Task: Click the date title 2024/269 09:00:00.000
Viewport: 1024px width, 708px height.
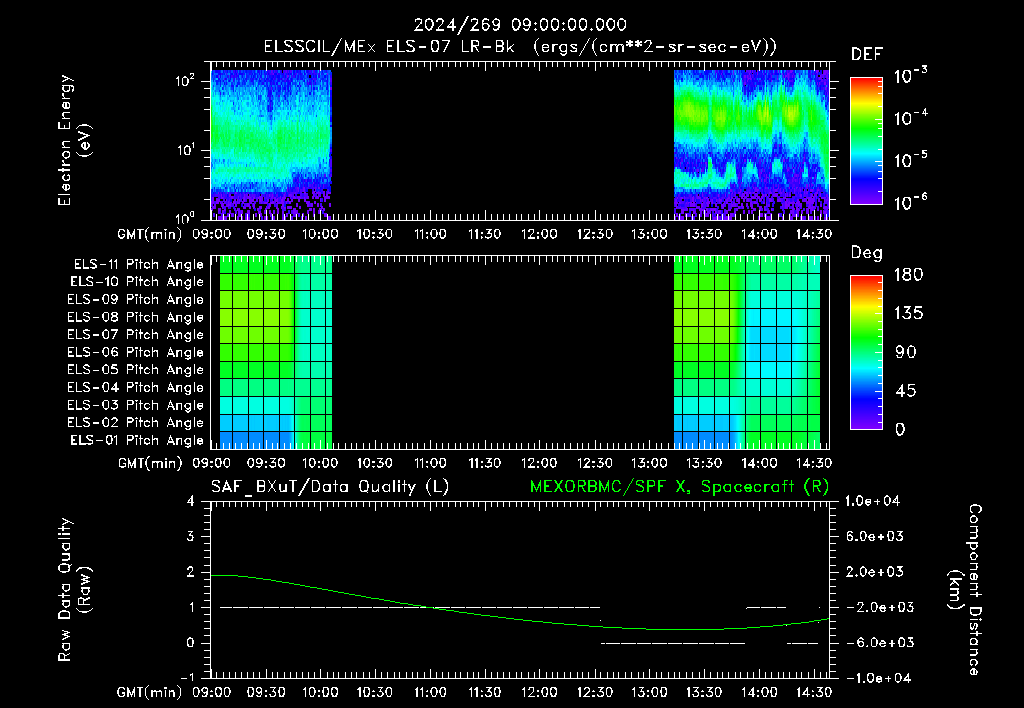Action: point(520,25)
